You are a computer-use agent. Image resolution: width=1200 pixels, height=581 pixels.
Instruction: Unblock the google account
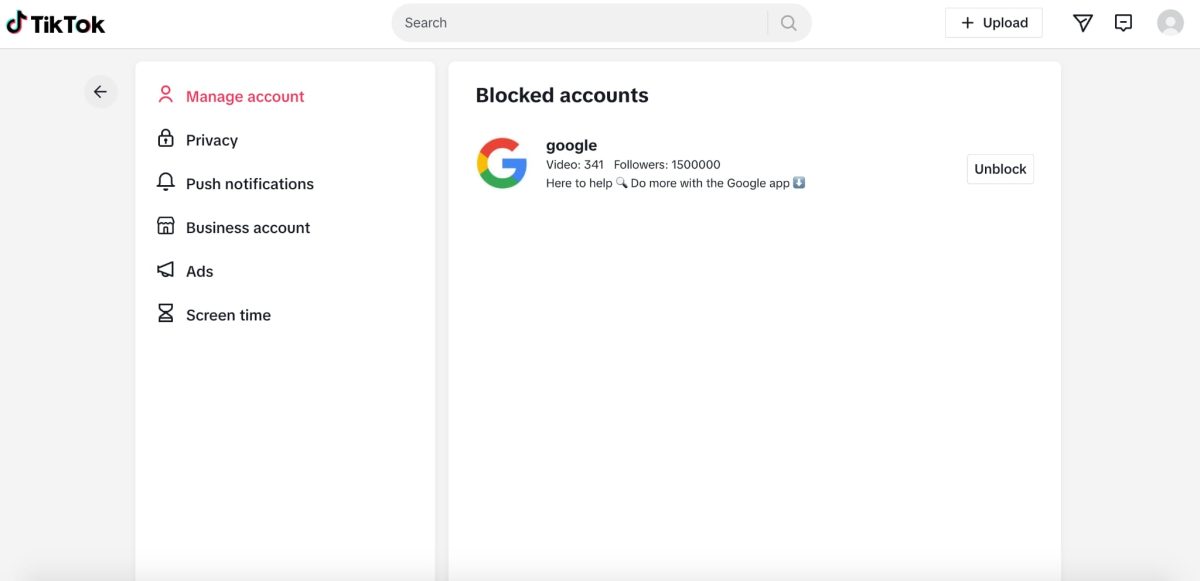(1000, 169)
